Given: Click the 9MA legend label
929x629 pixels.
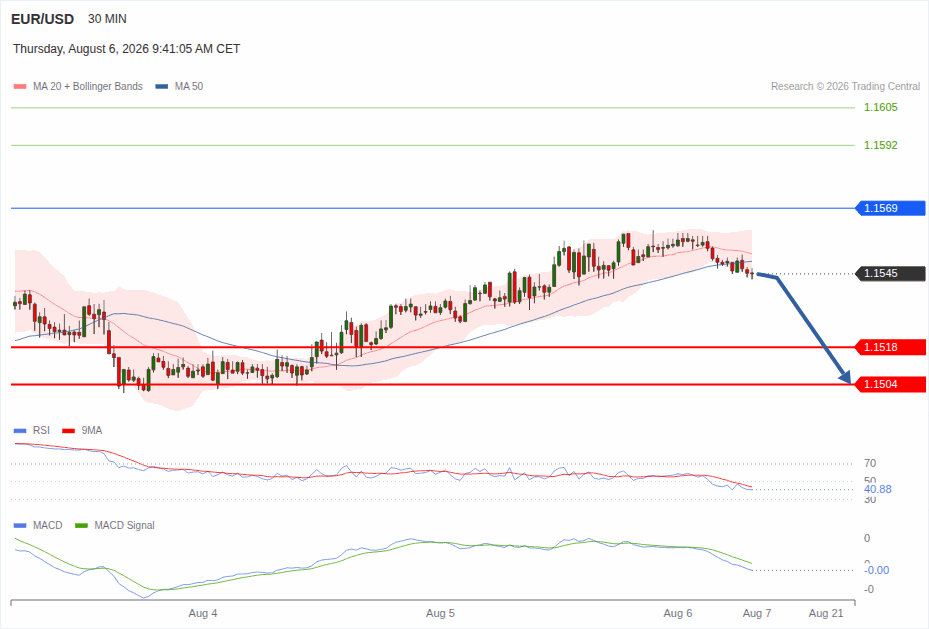Looking at the screenshot, I should coord(92,431).
